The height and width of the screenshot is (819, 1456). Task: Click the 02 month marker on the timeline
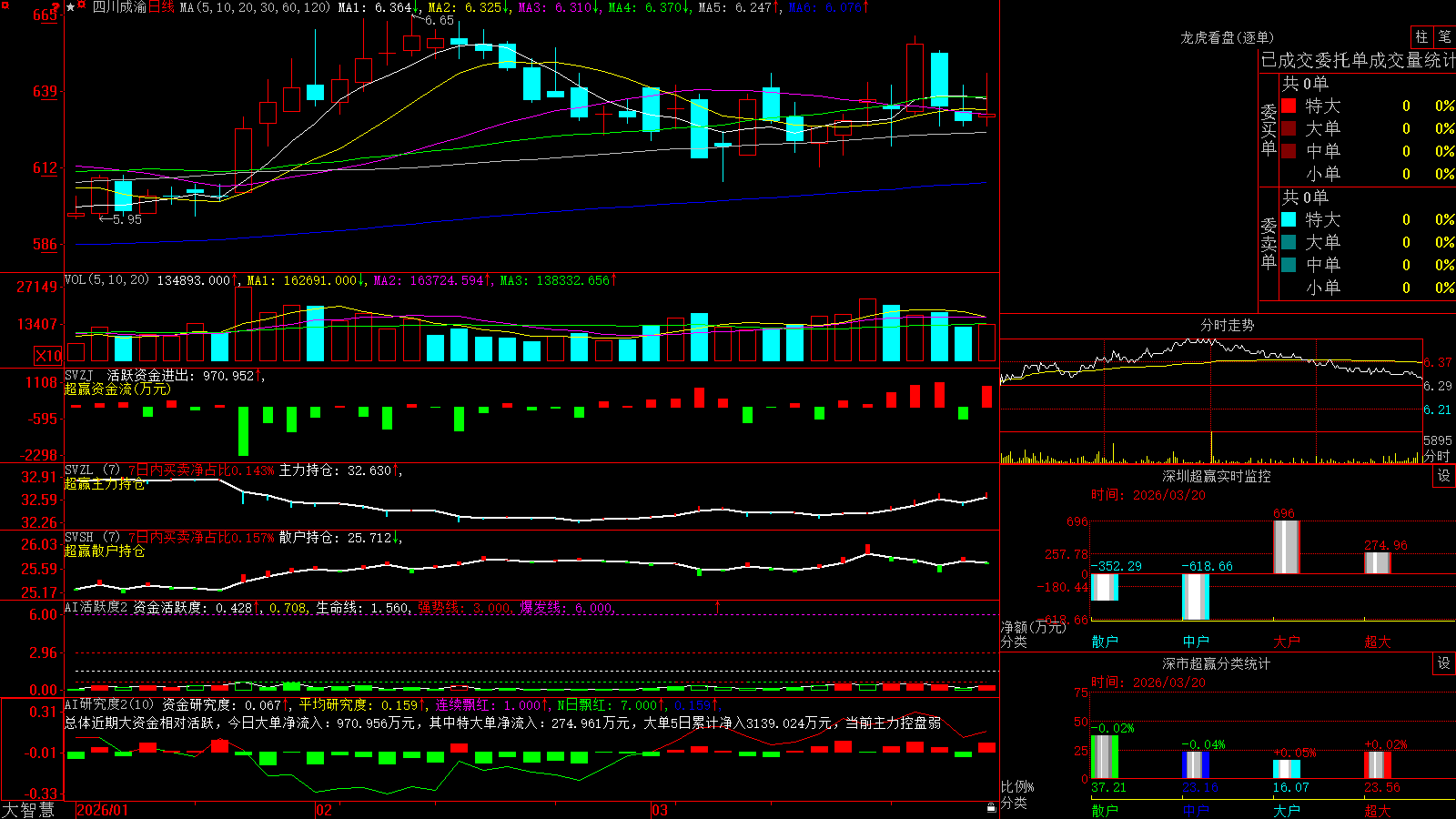point(324,810)
